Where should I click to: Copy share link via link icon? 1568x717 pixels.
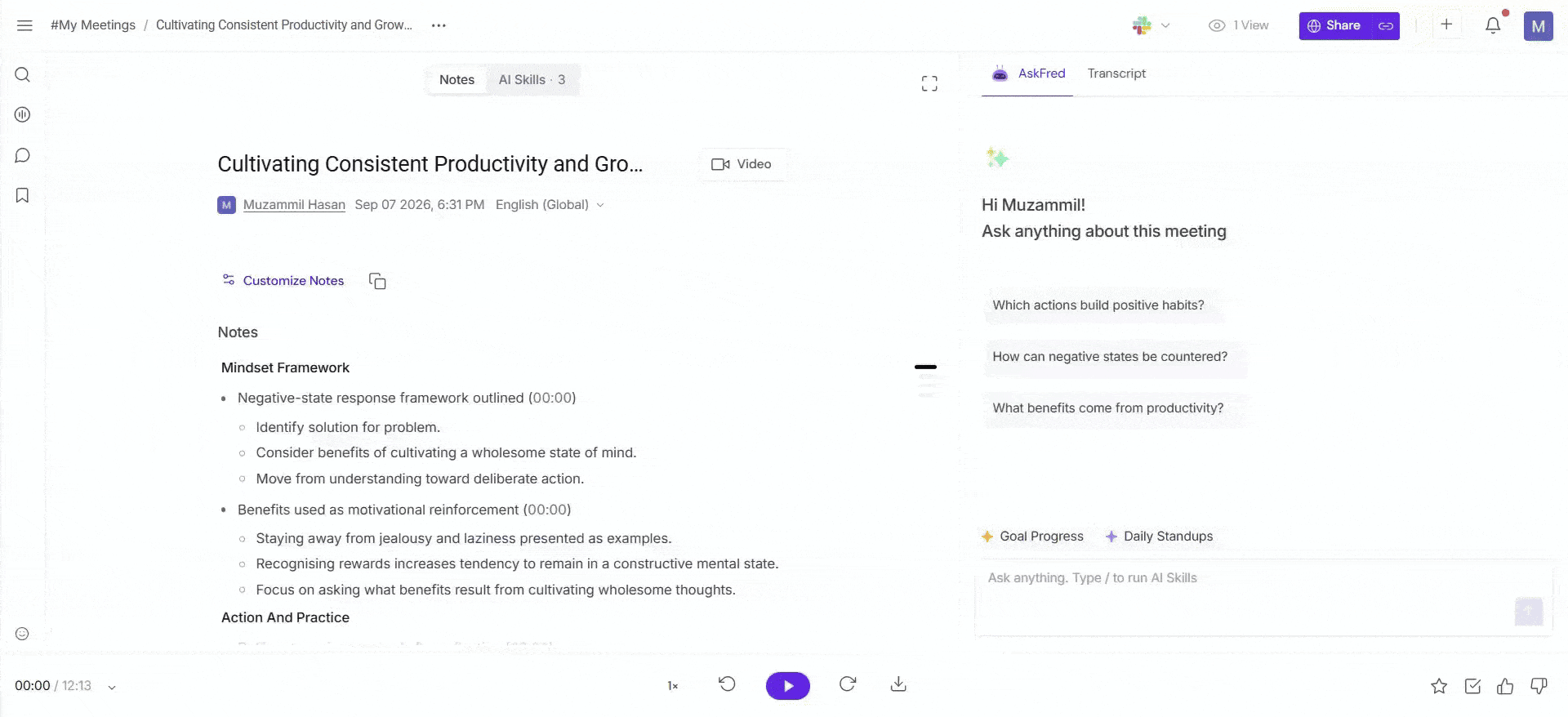click(1386, 26)
